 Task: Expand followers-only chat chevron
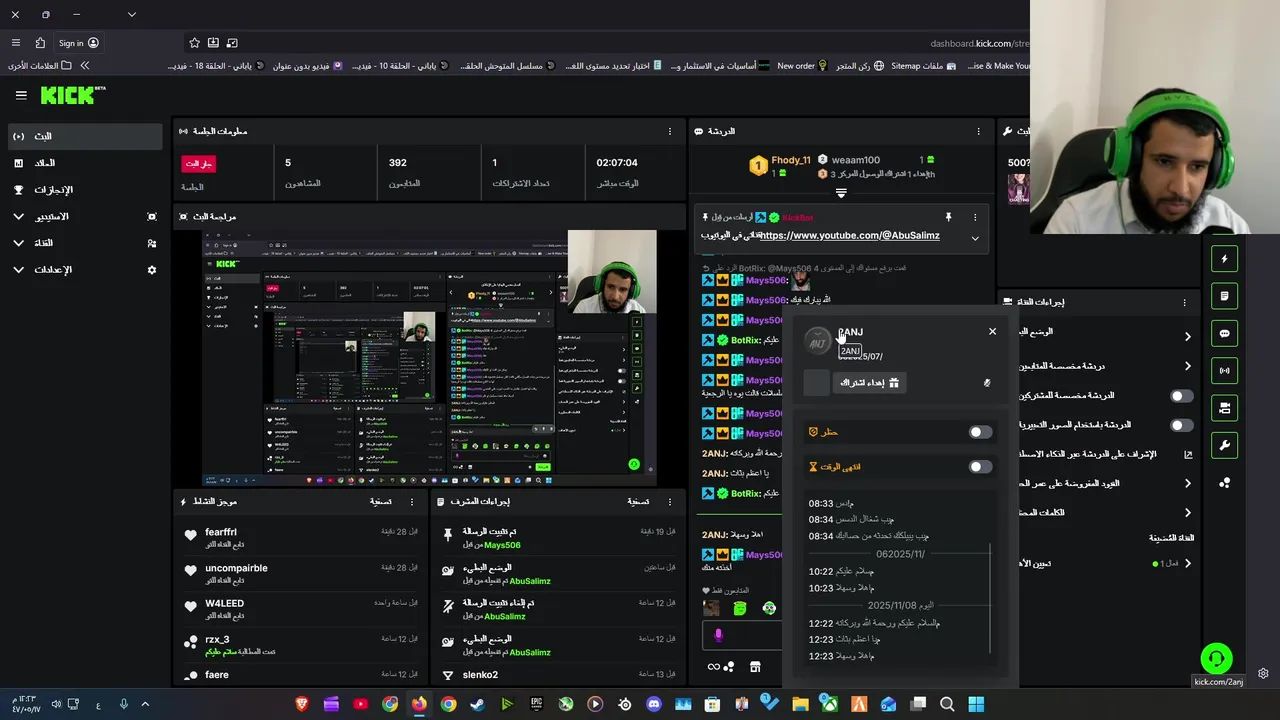click(1187, 366)
